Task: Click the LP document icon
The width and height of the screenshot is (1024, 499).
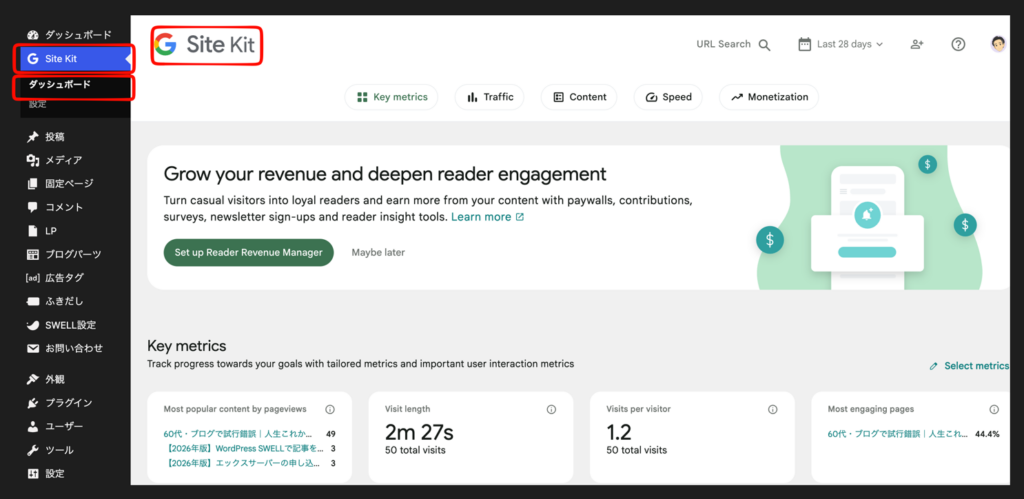Action: point(33,231)
